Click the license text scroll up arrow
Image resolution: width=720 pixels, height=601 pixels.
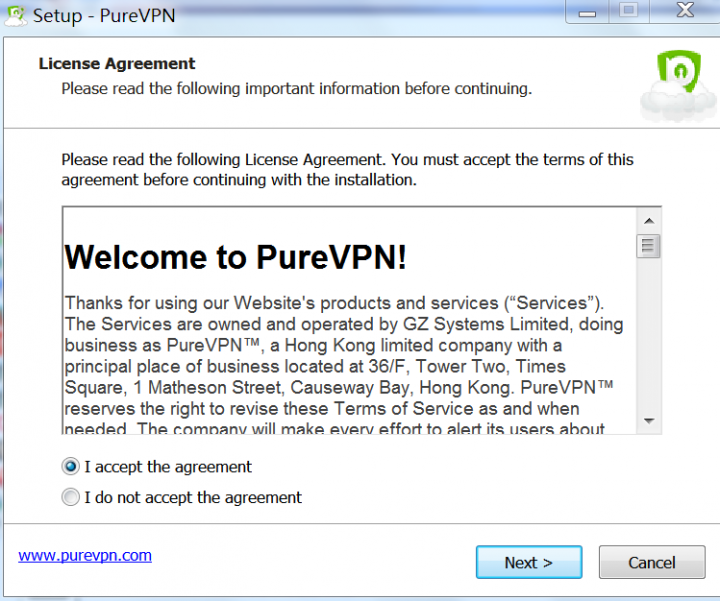coord(649,221)
